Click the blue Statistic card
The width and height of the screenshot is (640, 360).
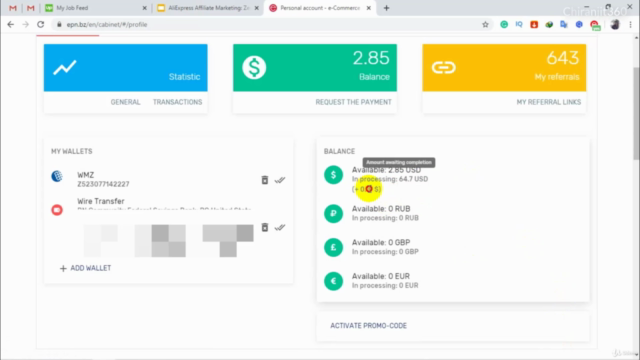coord(125,68)
